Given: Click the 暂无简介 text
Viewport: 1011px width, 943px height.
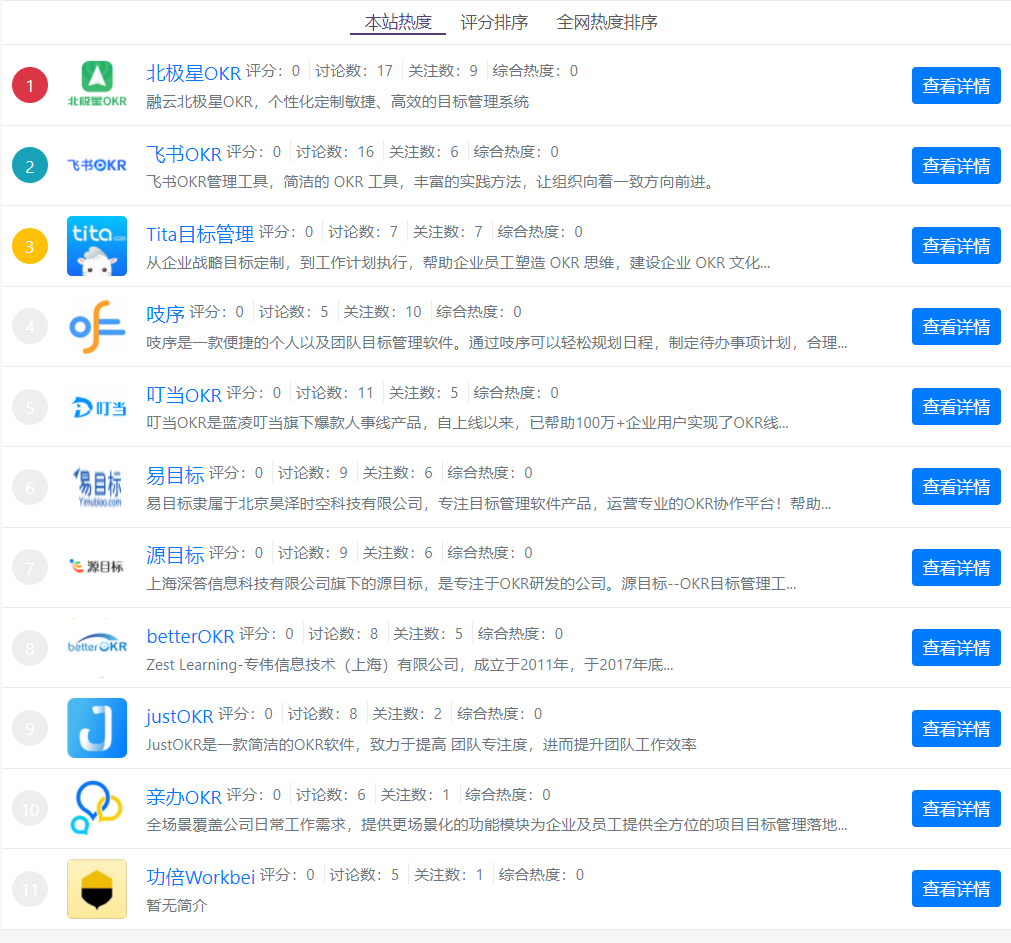Looking at the screenshot, I should pos(177,906).
